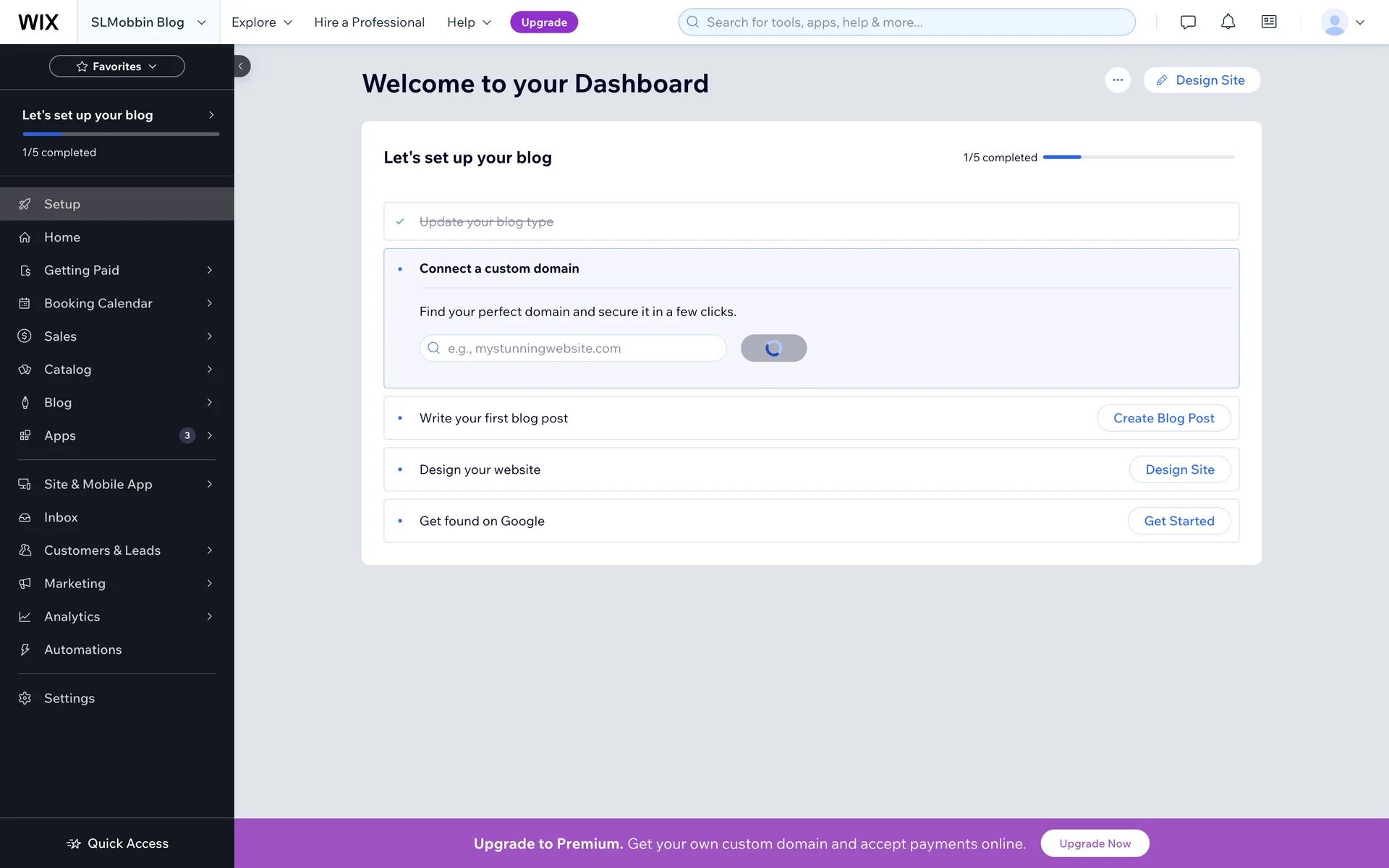The width and height of the screenshot is (1389, 868).
Task: Open the Favorites dropdown
Action: [x=116, y=66]
